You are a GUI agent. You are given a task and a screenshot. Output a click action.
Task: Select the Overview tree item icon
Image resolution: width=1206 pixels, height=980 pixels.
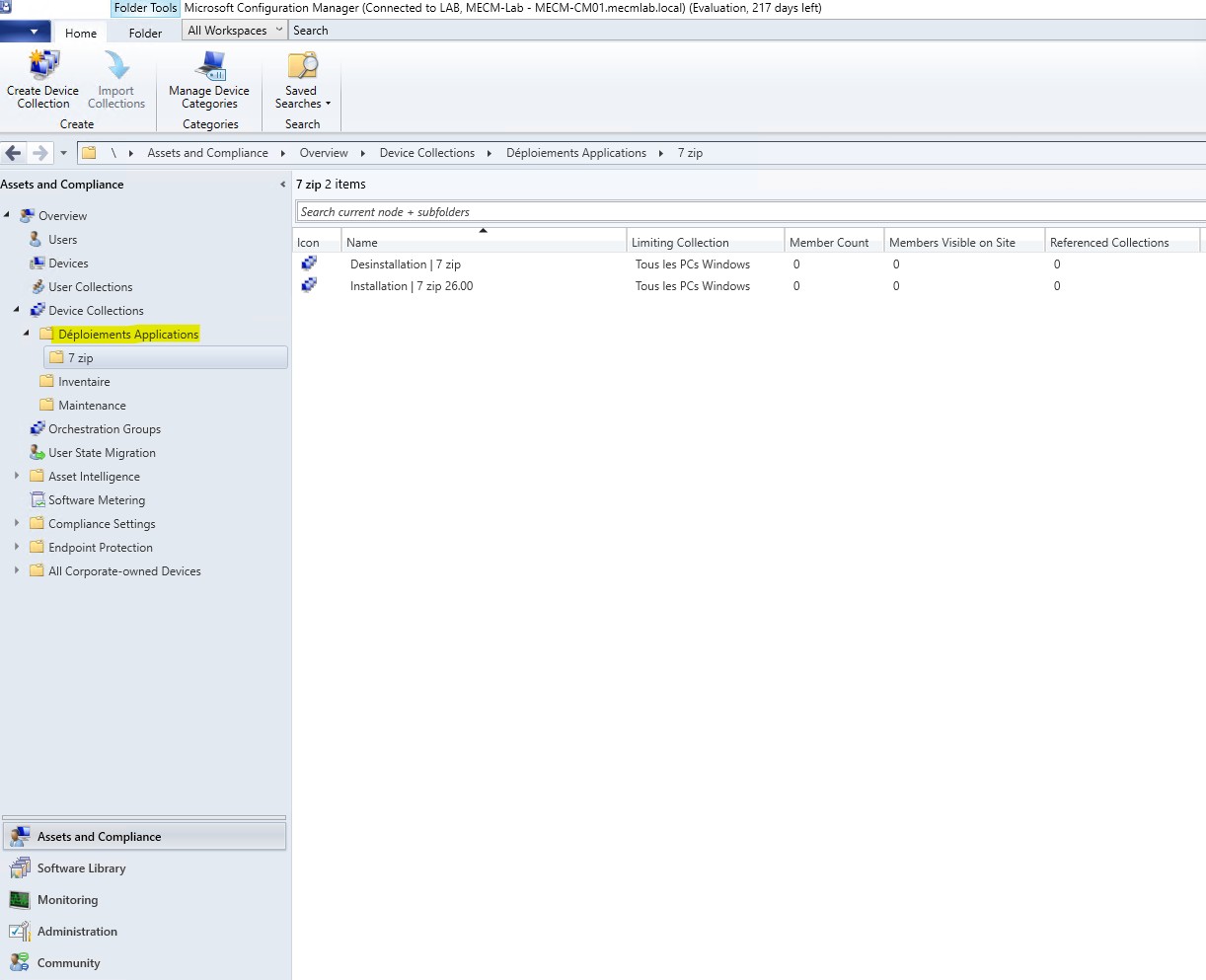tap(28, 216)
